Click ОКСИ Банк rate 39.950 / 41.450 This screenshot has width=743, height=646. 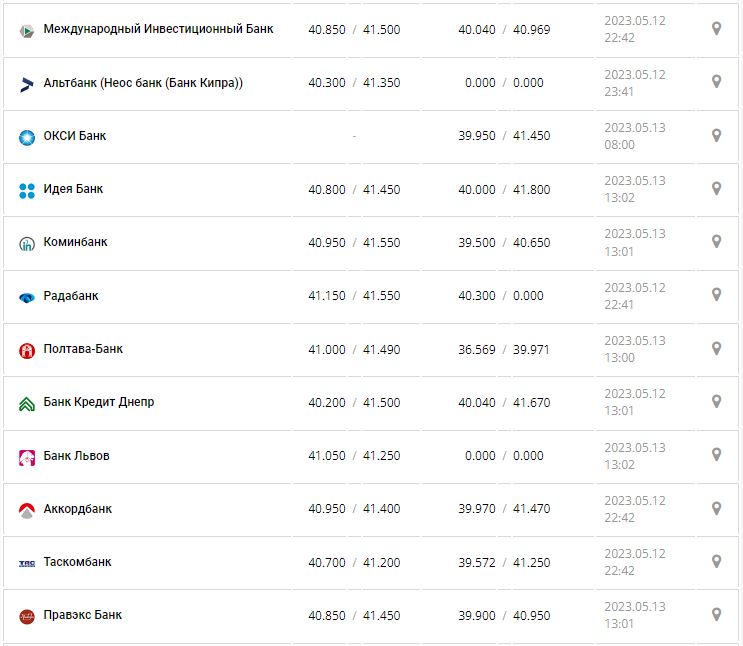[504, 136]
